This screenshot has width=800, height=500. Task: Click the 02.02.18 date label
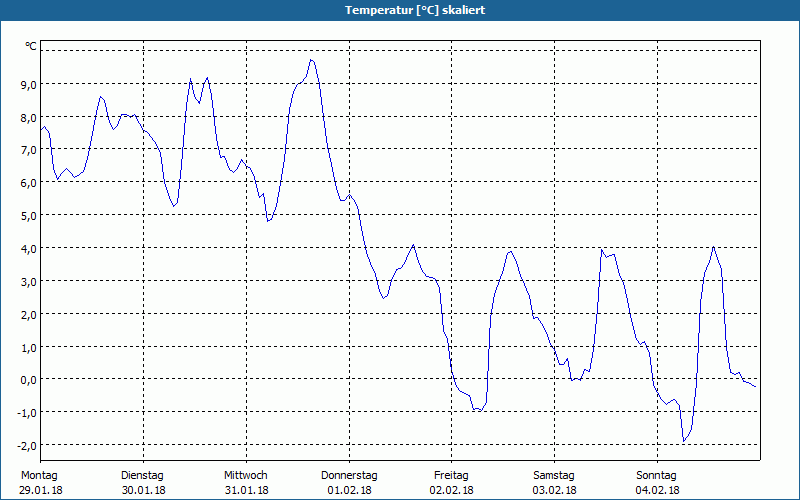coord(452,490)
